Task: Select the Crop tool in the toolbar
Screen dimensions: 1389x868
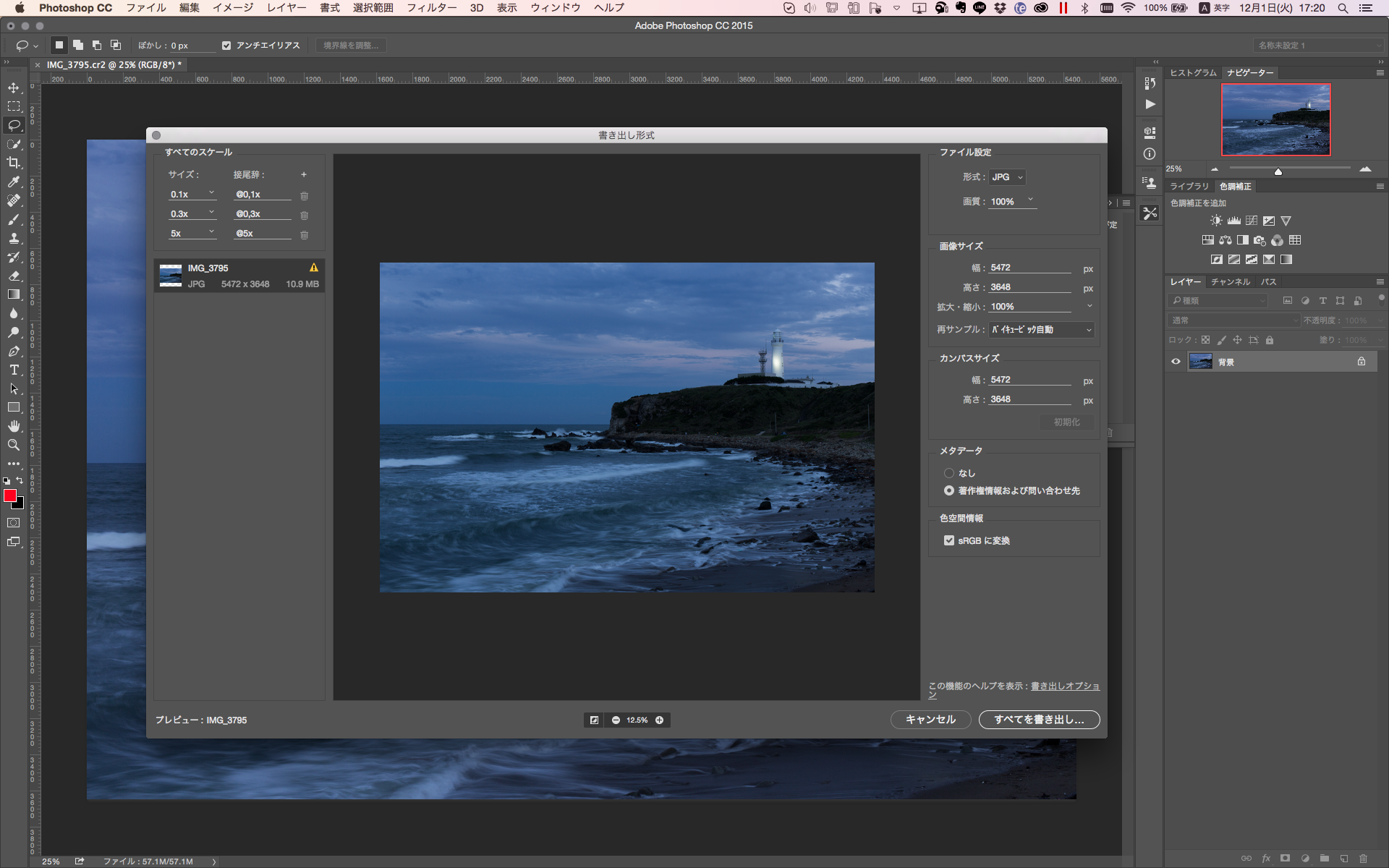Action: click(14, 163)
